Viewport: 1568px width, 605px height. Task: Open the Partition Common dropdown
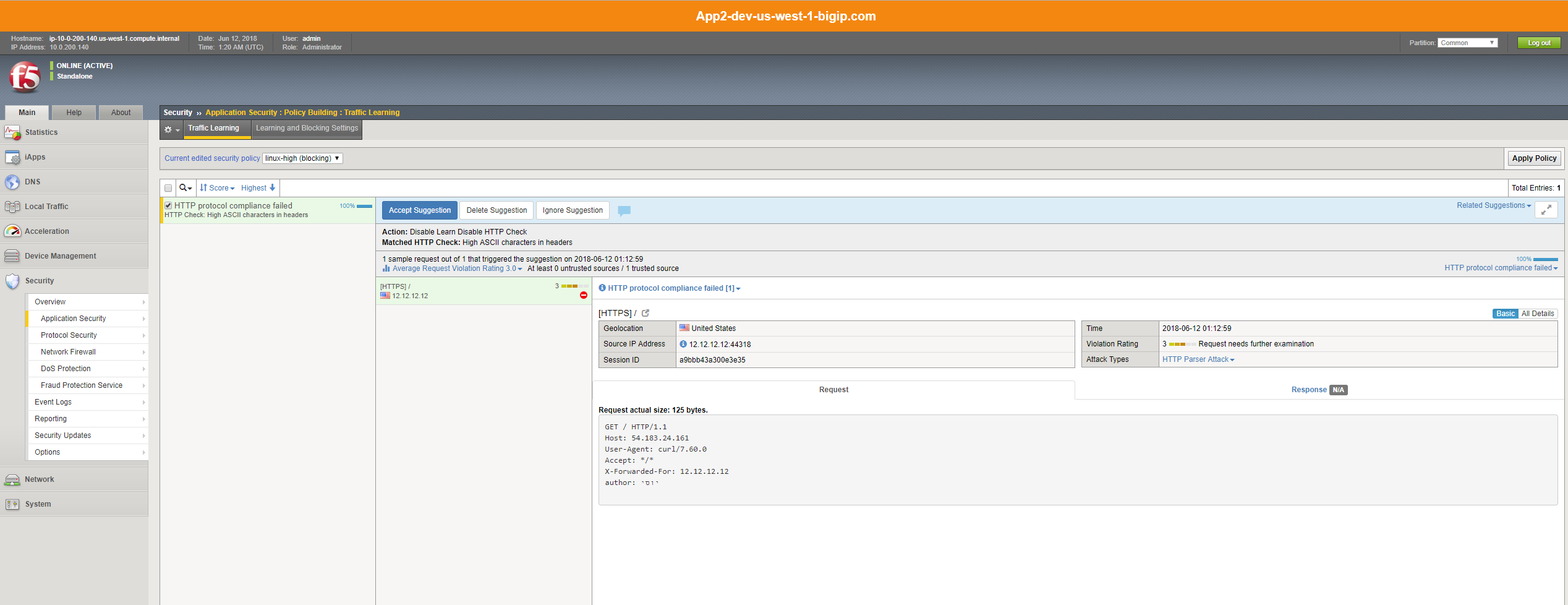tap(1467, 43)
